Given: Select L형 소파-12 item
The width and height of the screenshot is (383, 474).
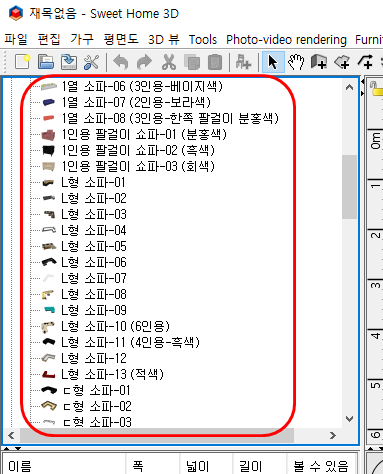Looking at the screenshot, I should coord(94,358).
